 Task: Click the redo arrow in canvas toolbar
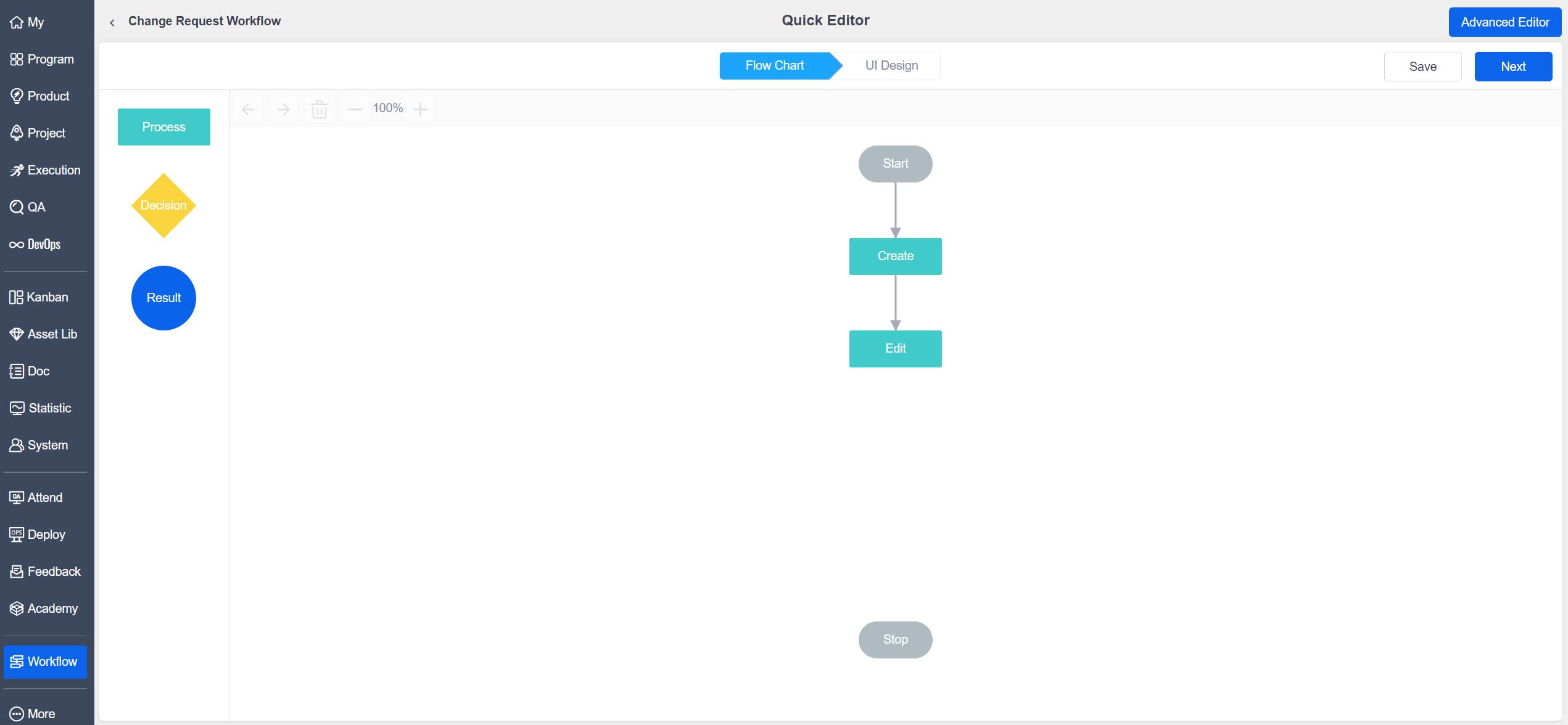coord(284,110)
